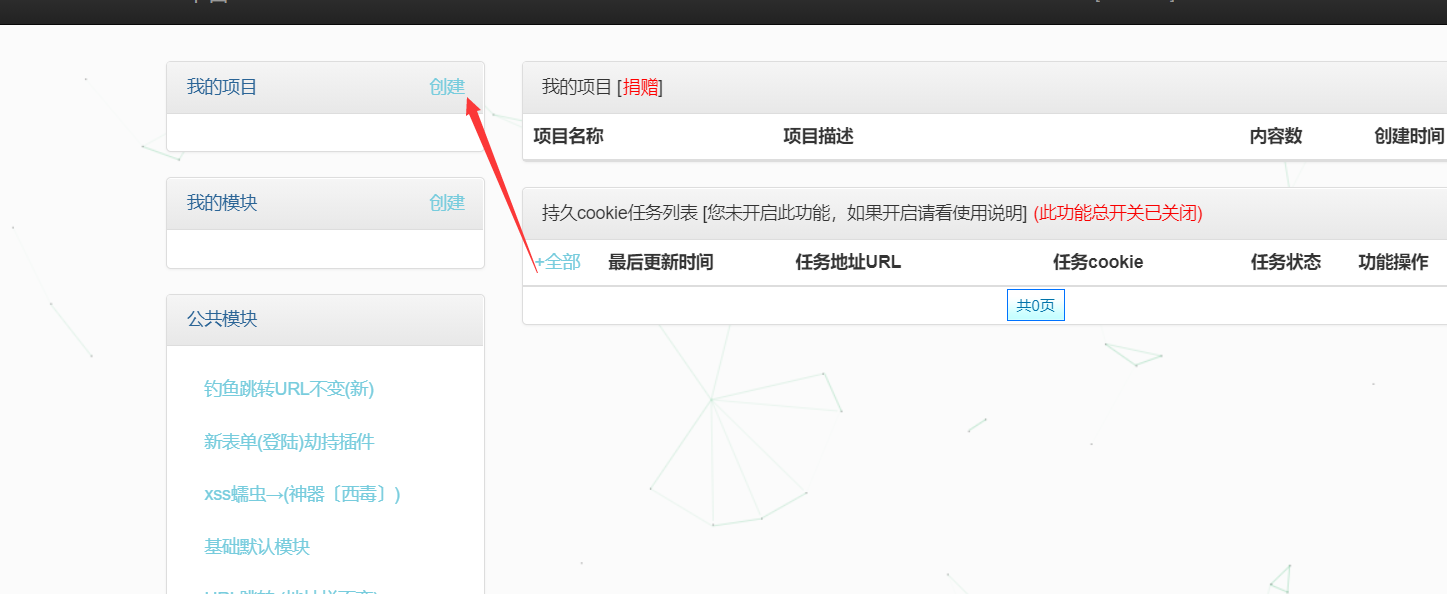This screenshot has width=1447, height=594.
Task: Click the 公共模块 sidebar heading
Action: coord(222,319)
